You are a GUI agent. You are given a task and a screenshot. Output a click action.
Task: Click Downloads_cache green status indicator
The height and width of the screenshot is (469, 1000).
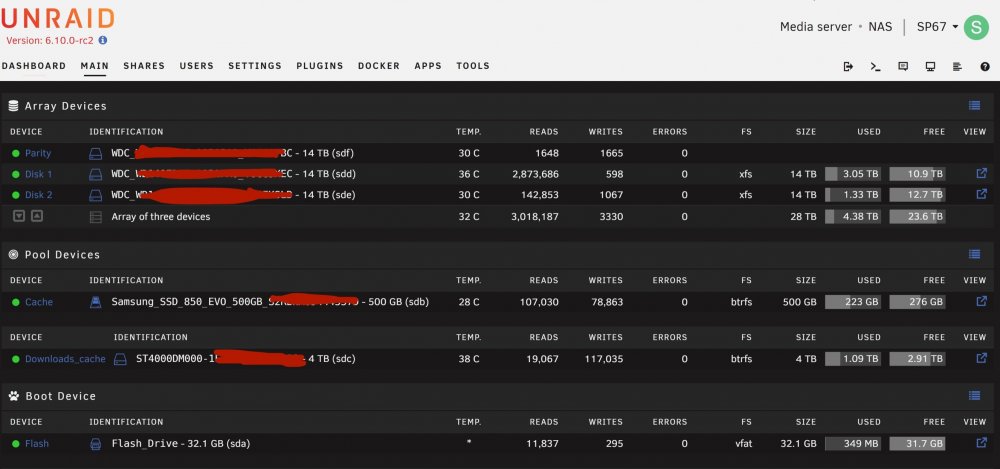point(16,359)
